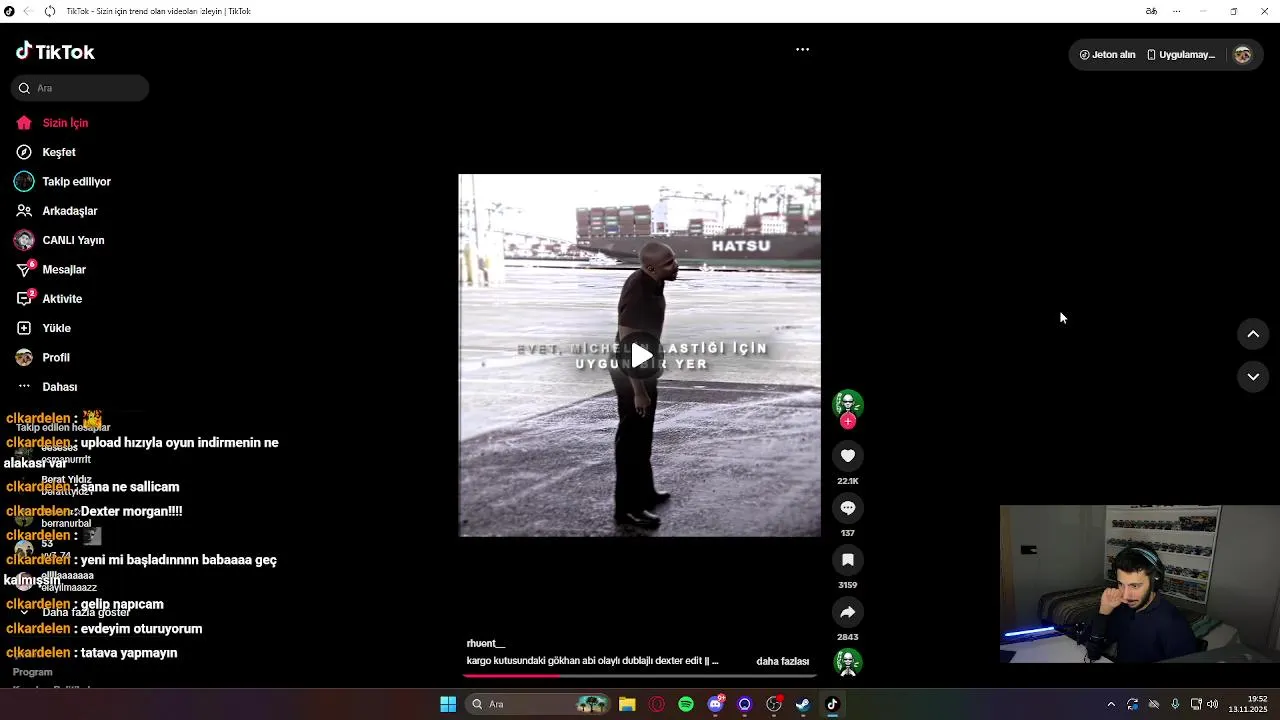This screenshot has height=720, width=1280.
Task: Like the video with heart icon
Action: [848, 456]
